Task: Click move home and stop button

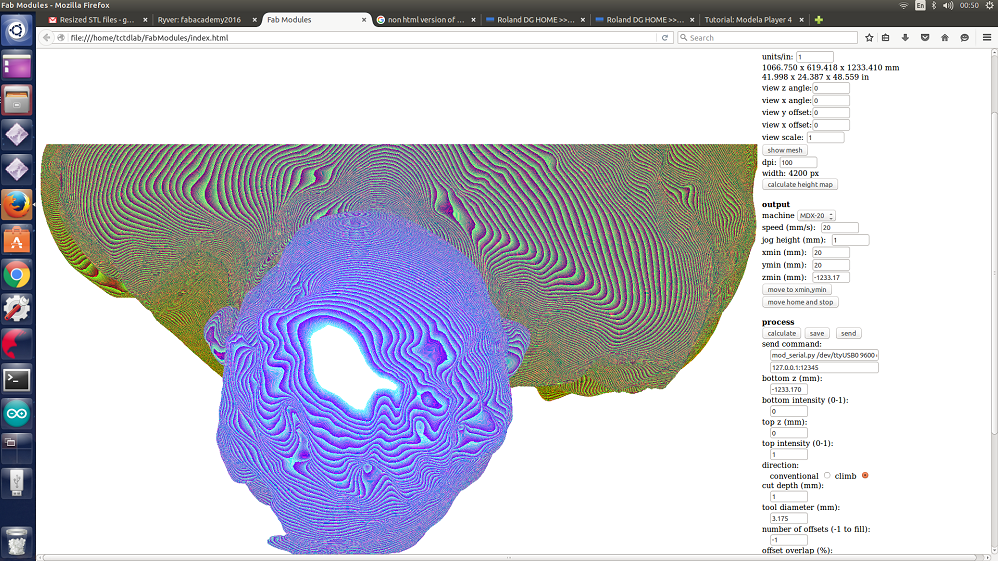Action: [x=800, y=302]
